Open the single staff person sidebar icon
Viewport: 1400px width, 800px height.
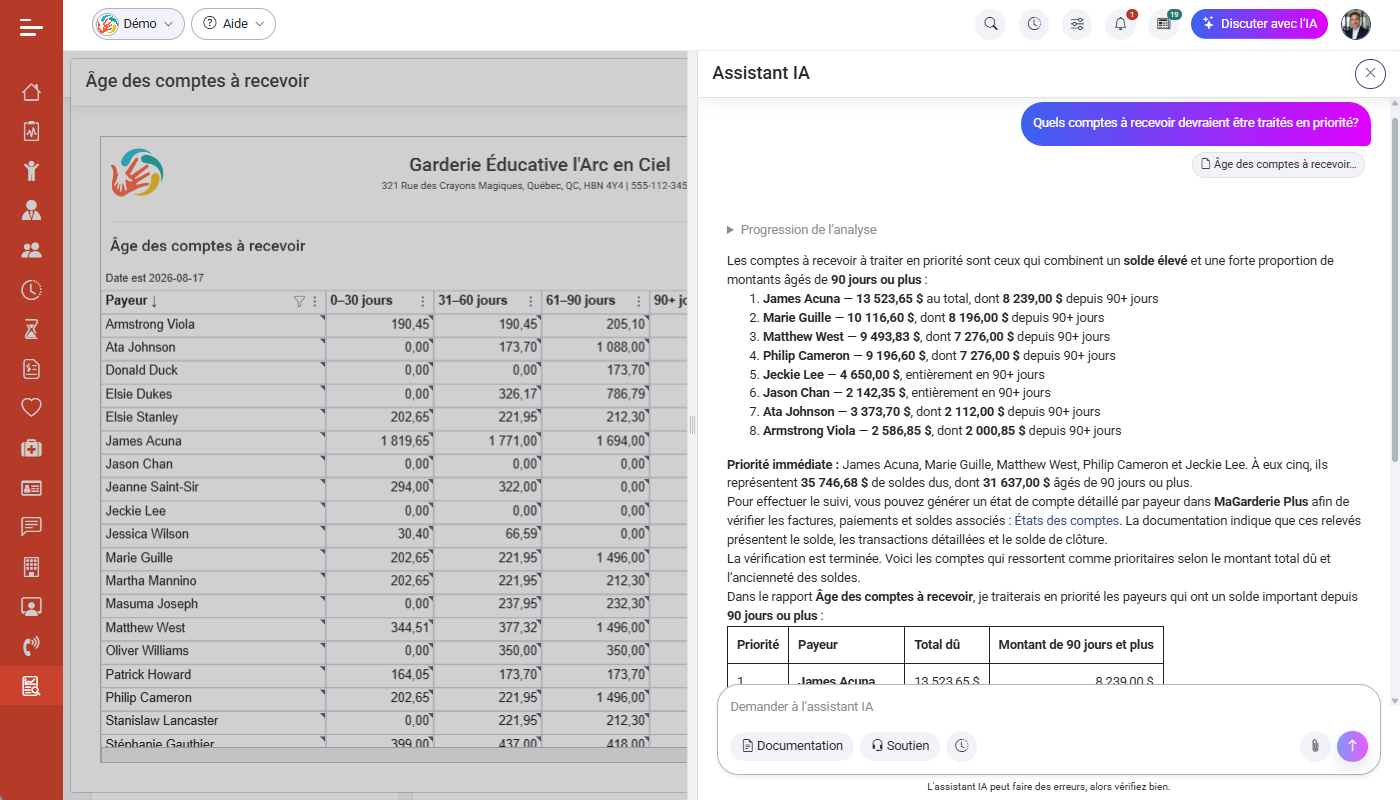31,210
